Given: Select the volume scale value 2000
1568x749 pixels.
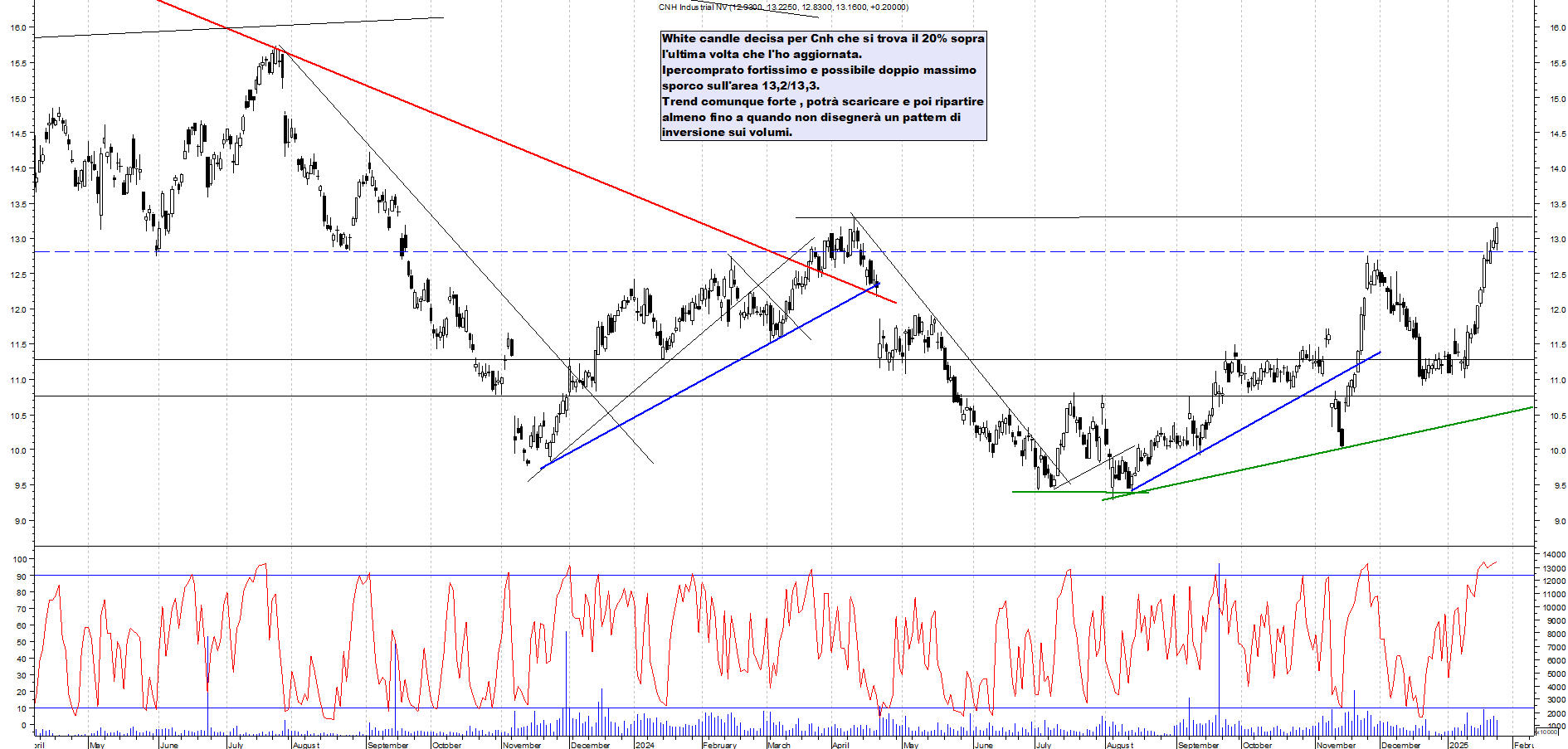Looking at the screenshot, I should [x=1556, y=713].
